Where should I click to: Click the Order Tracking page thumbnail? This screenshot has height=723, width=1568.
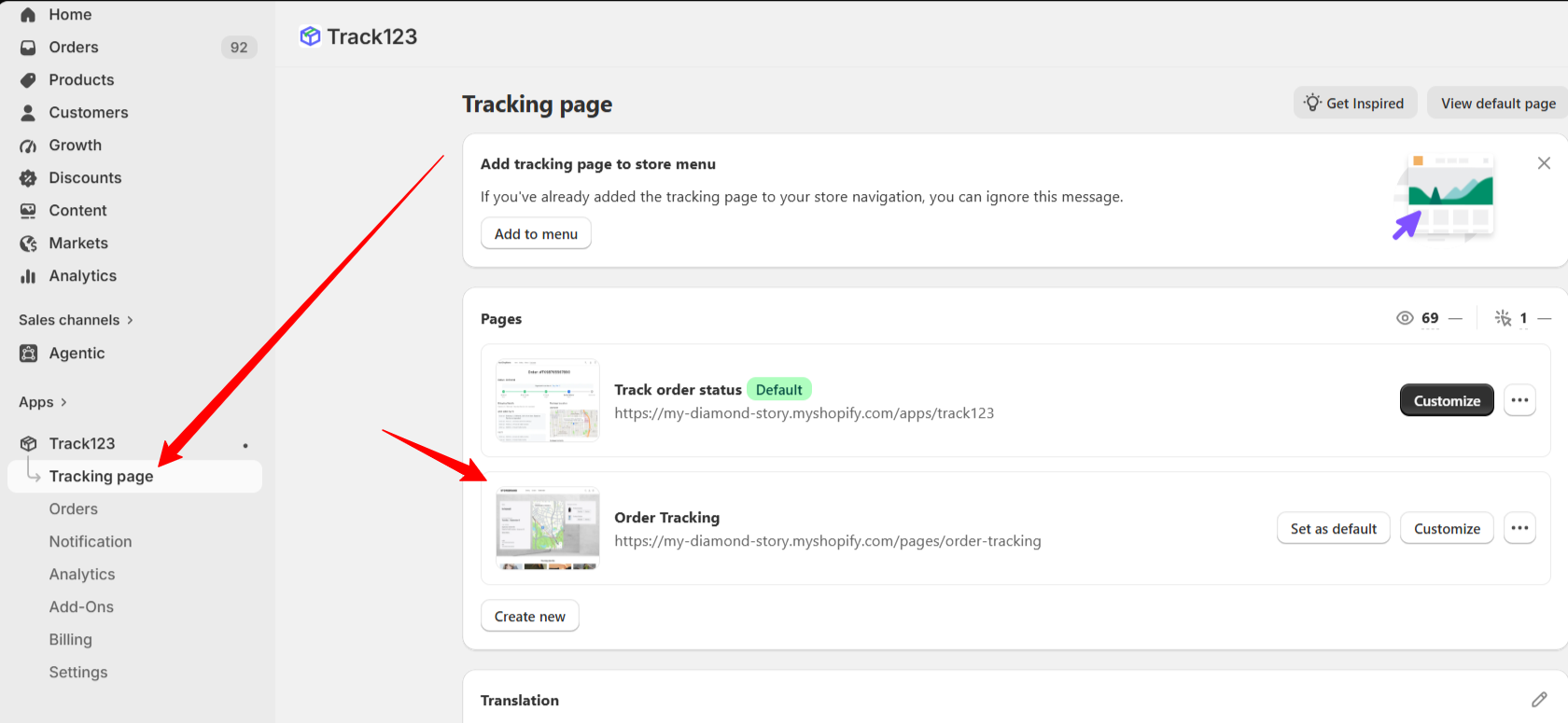548,528
